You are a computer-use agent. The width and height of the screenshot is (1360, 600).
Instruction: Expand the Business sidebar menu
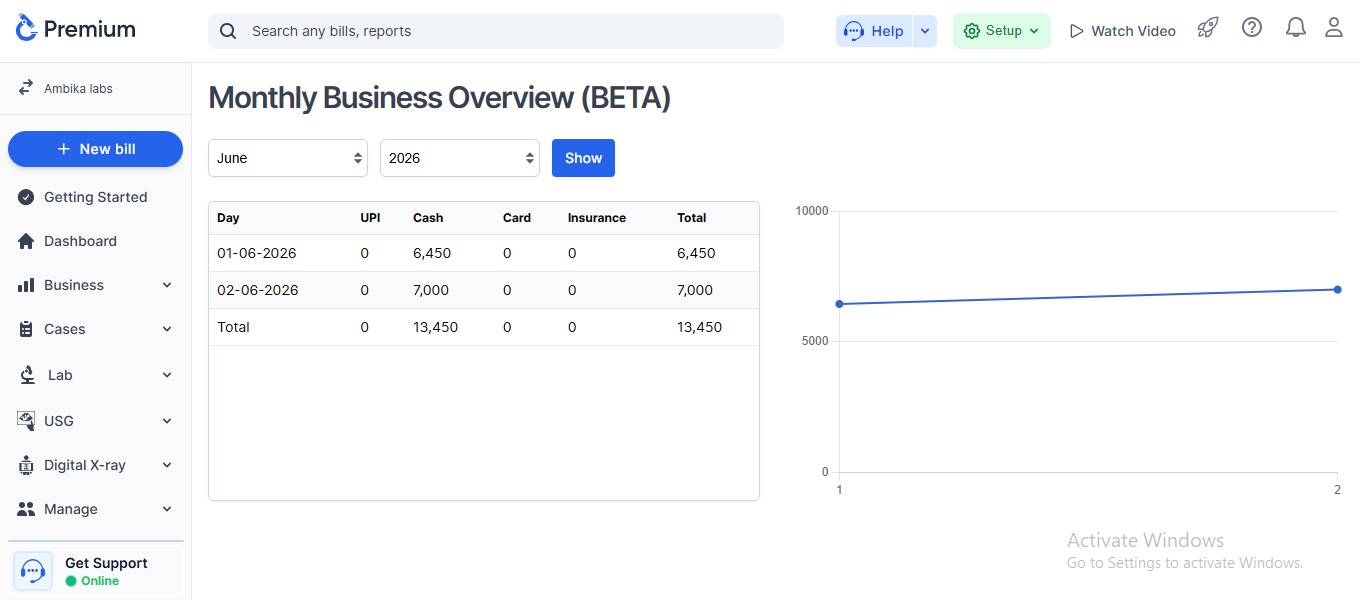tap(95, 285)
